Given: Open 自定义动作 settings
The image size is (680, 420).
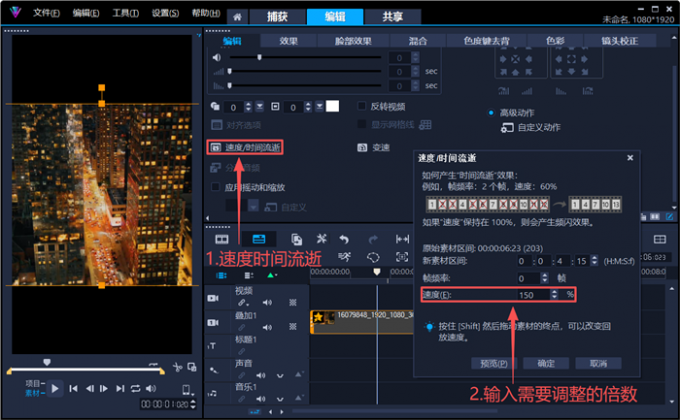Looking at the screenshot, I should (530, 128).
